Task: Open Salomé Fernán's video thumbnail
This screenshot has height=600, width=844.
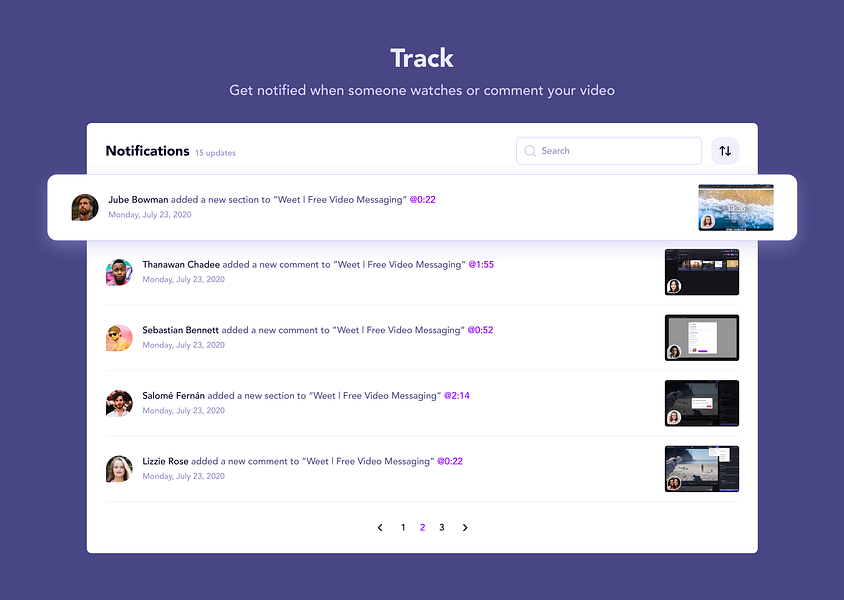Action: tap(702, 403)
